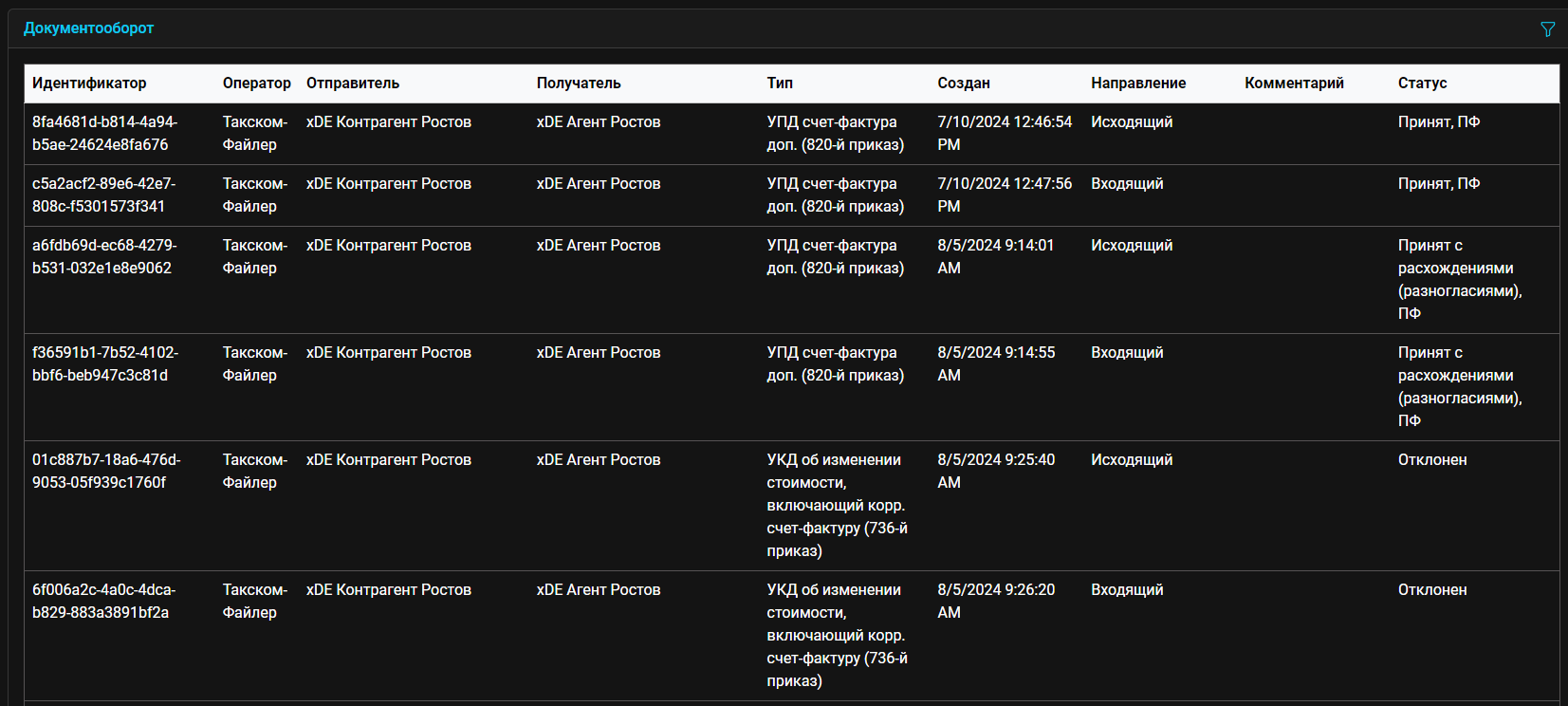Click xDE Агент Ростов in 6f006a2c row

click(599, 590)
